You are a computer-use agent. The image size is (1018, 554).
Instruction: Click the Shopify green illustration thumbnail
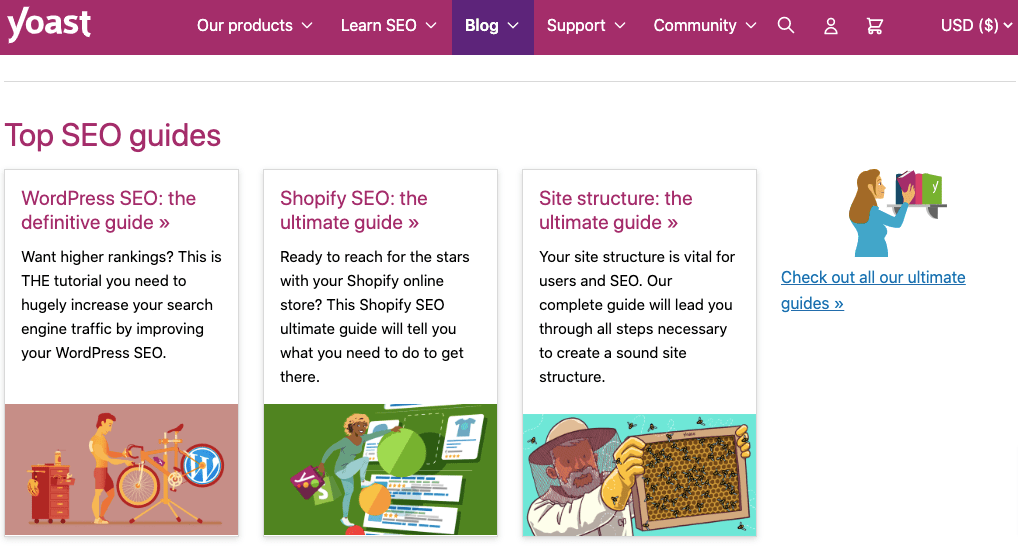tap(380, 470)
